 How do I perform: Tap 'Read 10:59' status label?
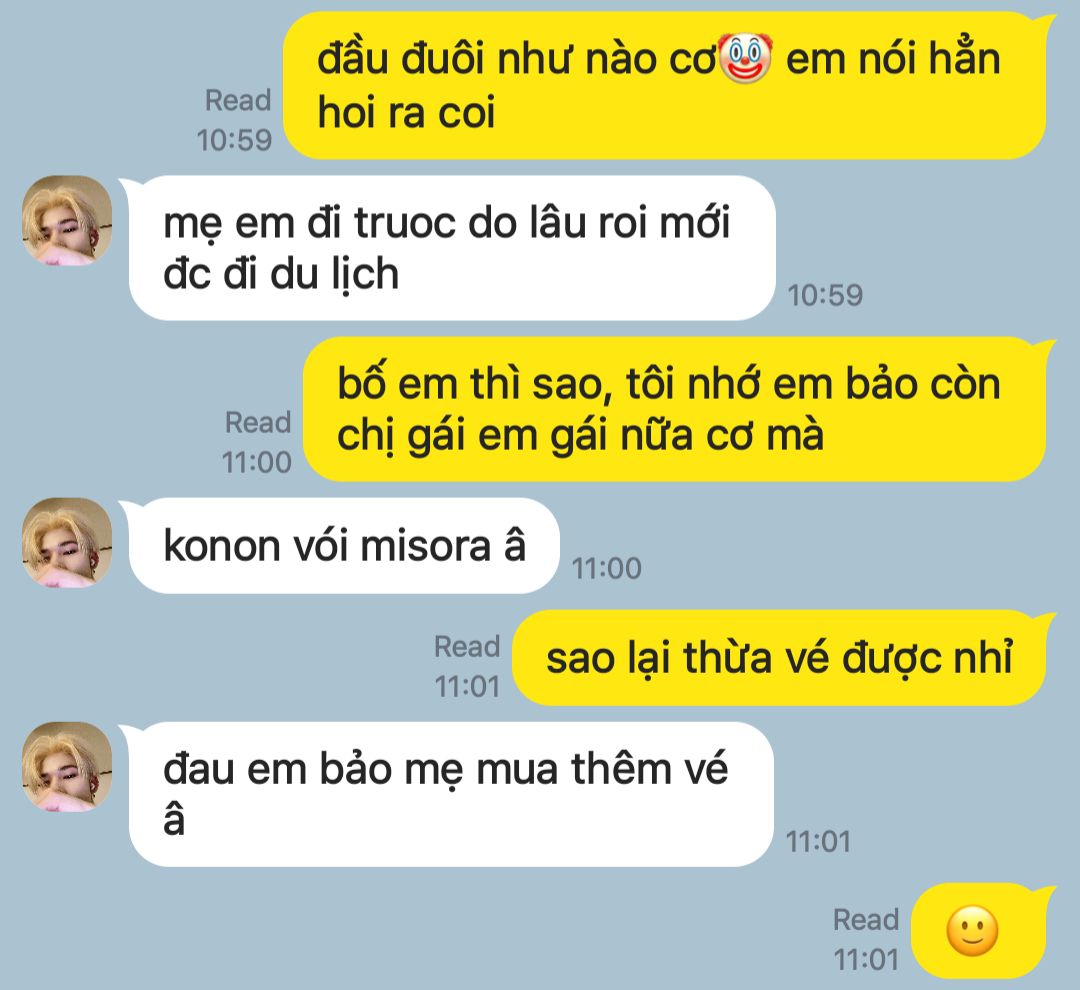pos(236,120)
